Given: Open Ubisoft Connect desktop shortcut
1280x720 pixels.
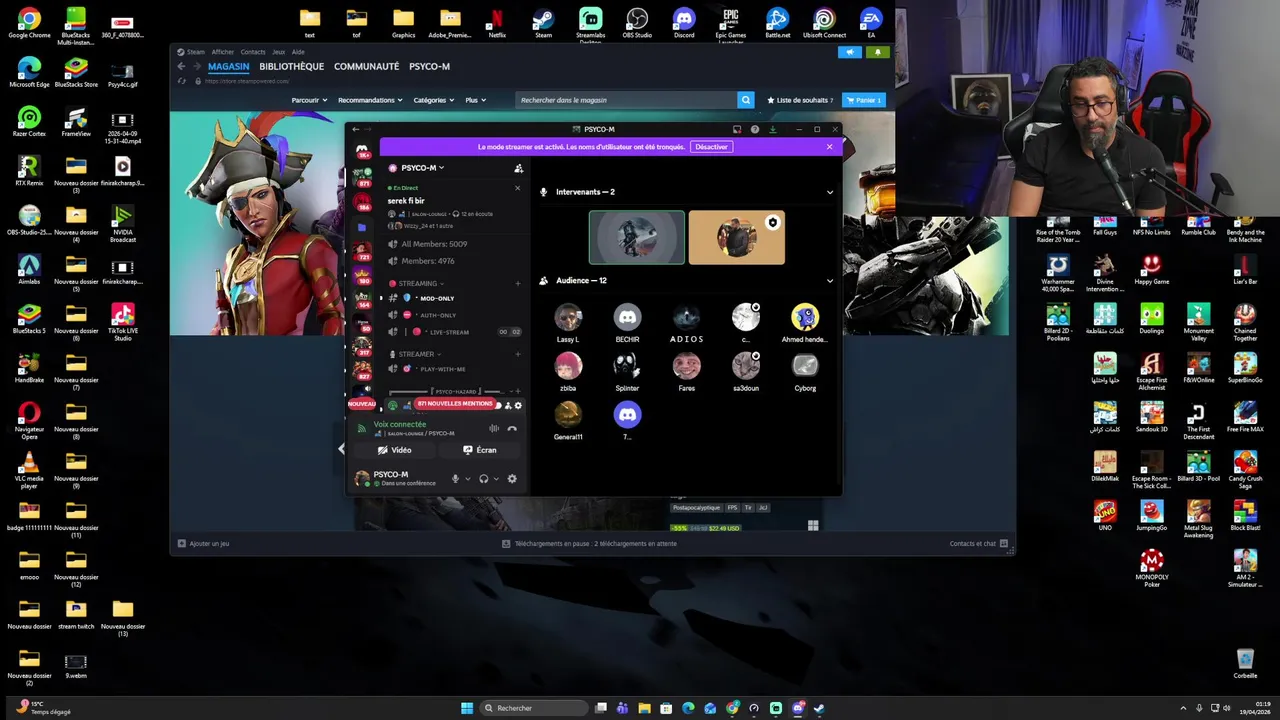Looking at the screenshot, I should click(824, 23).
